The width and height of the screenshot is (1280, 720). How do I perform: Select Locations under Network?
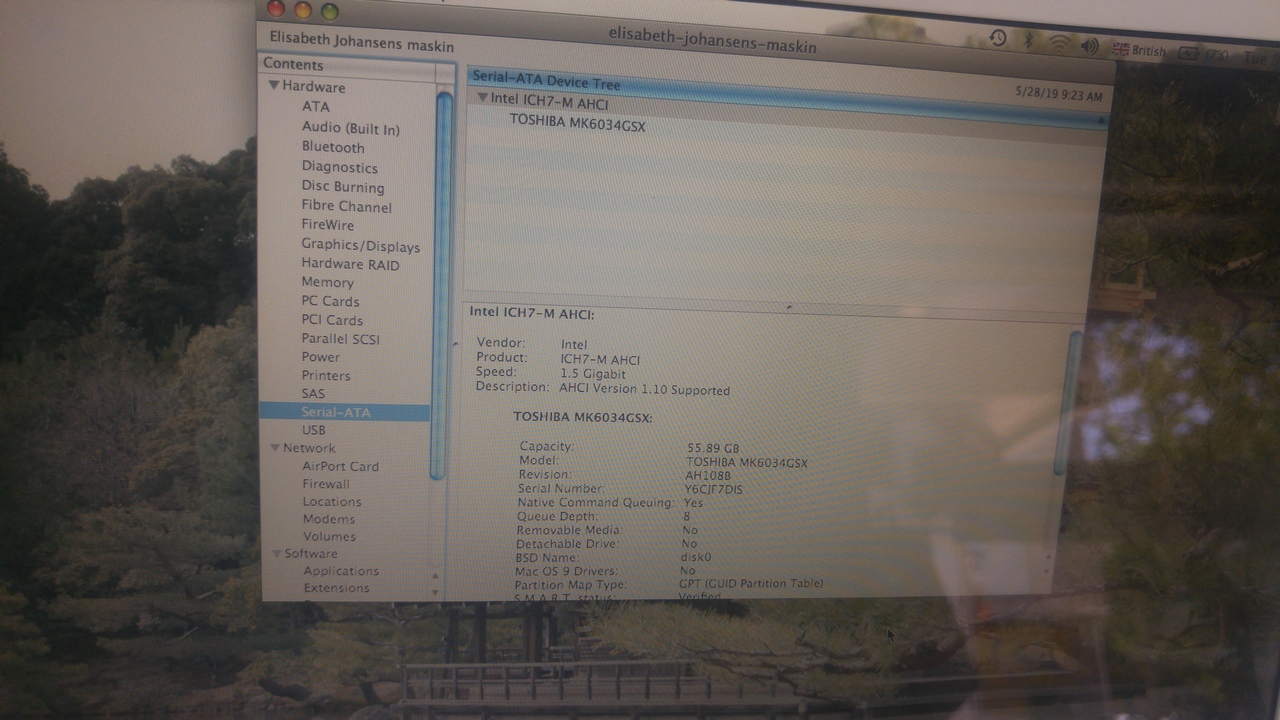(332, 502)
